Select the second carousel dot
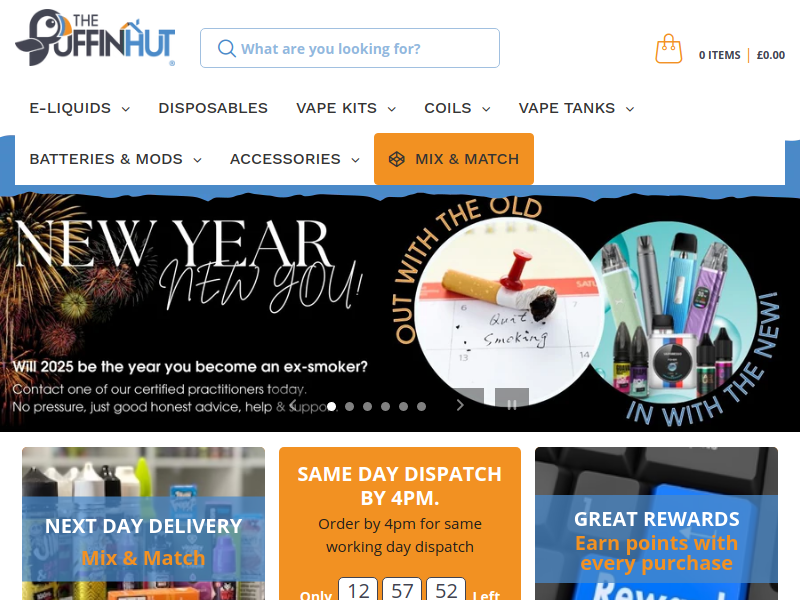This screenshot has height=600, width=800. 349,407
